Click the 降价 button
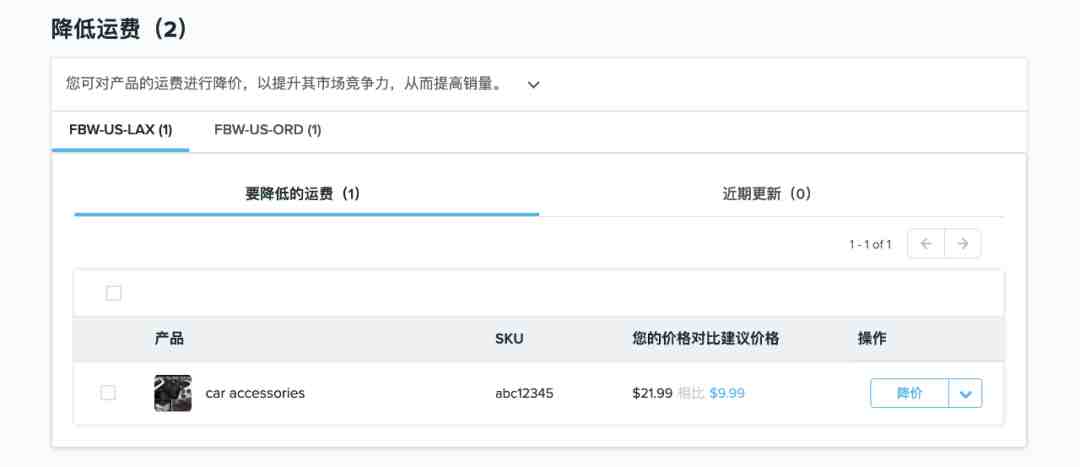The width and height of the screenshot is (1080, 467). (909, 394)
